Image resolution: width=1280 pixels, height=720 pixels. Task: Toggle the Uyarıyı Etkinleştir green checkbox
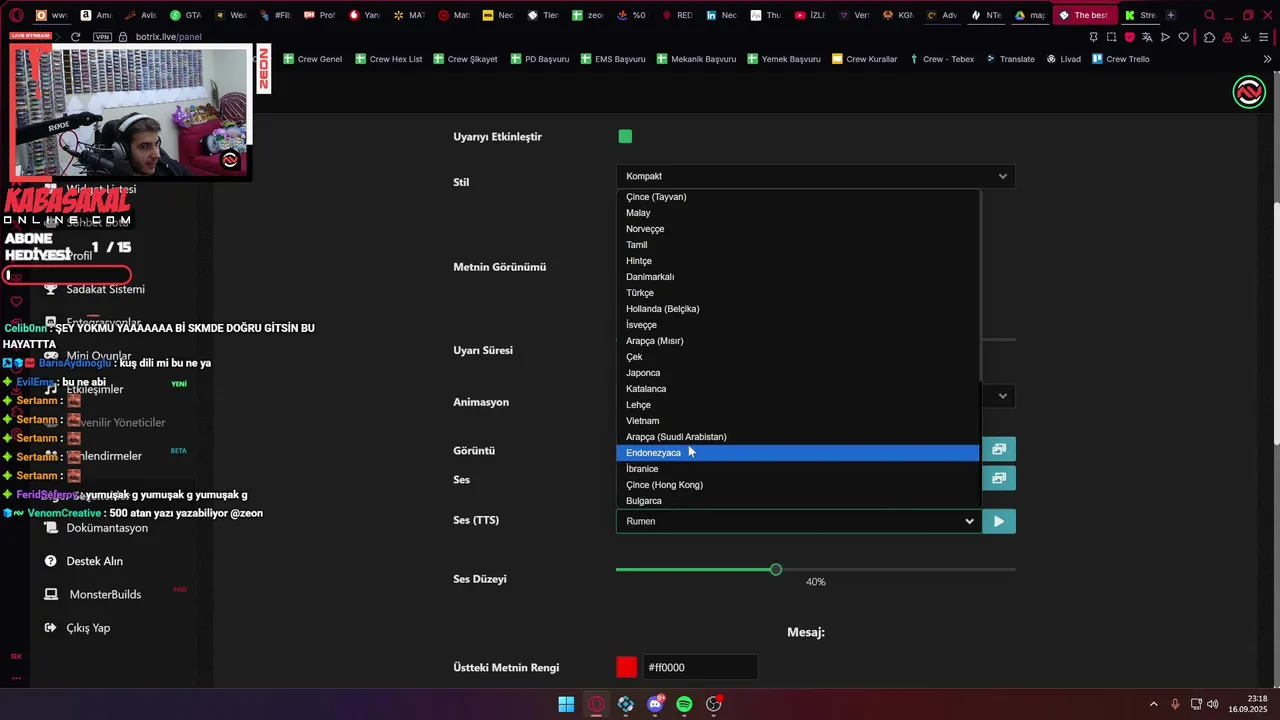pos(625,136)
